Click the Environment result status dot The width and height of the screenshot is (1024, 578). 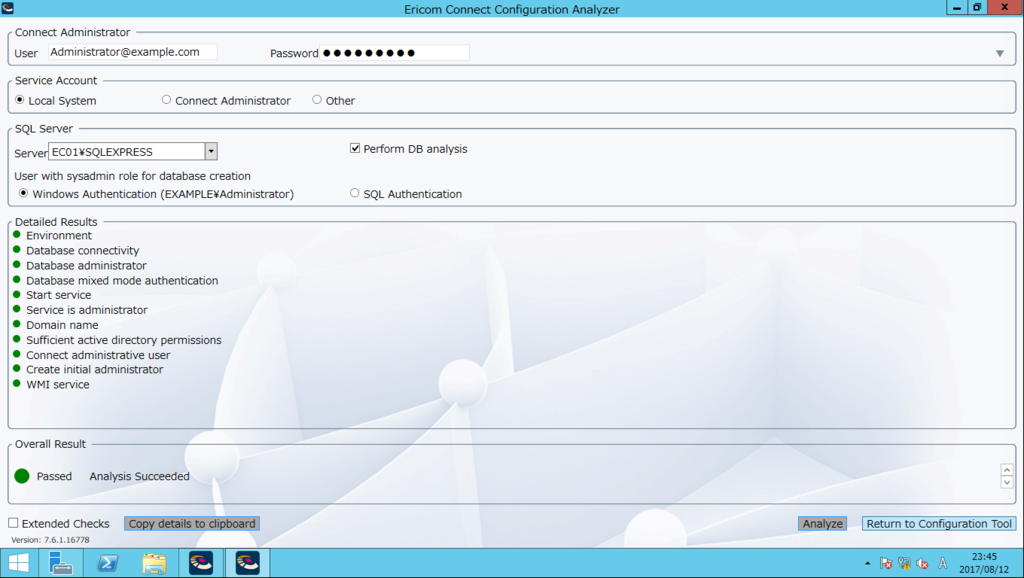17,234
